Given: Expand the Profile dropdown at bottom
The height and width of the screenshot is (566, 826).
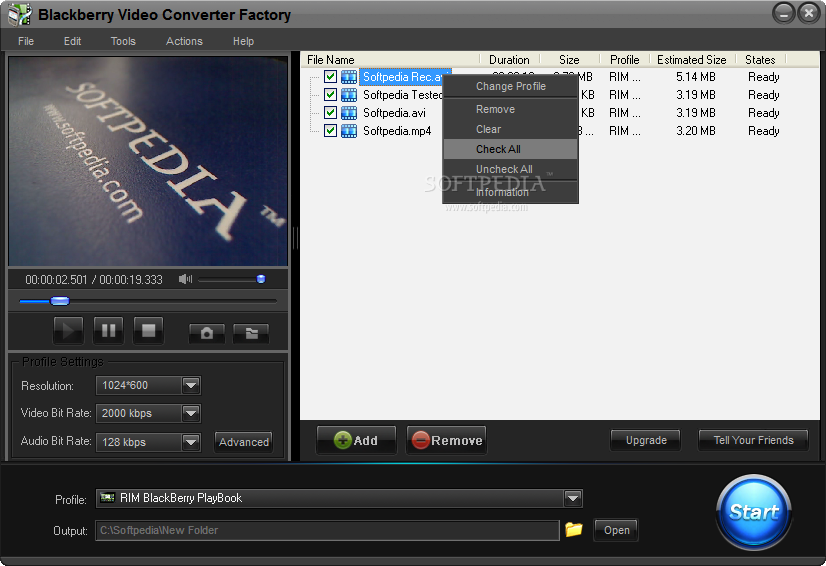Looking at the screenshot, I should click(x=573, y=498).
